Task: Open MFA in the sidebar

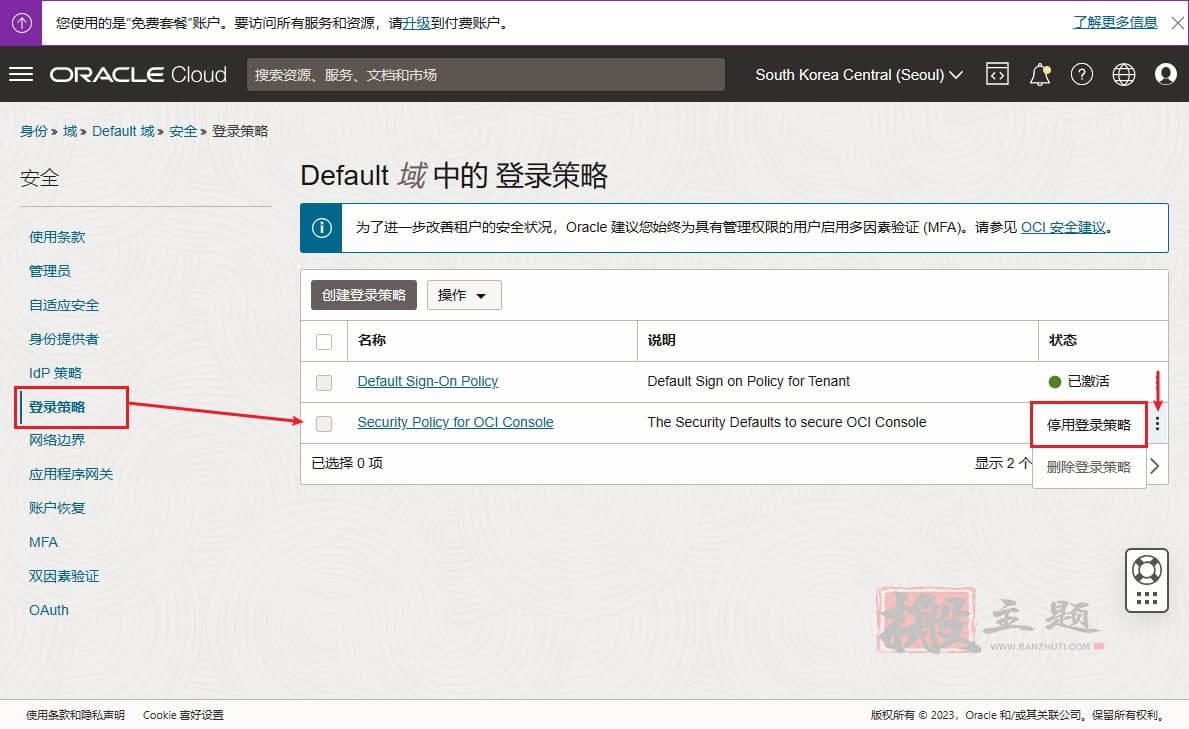Action: pyautogui.click(x=43, y=542)
